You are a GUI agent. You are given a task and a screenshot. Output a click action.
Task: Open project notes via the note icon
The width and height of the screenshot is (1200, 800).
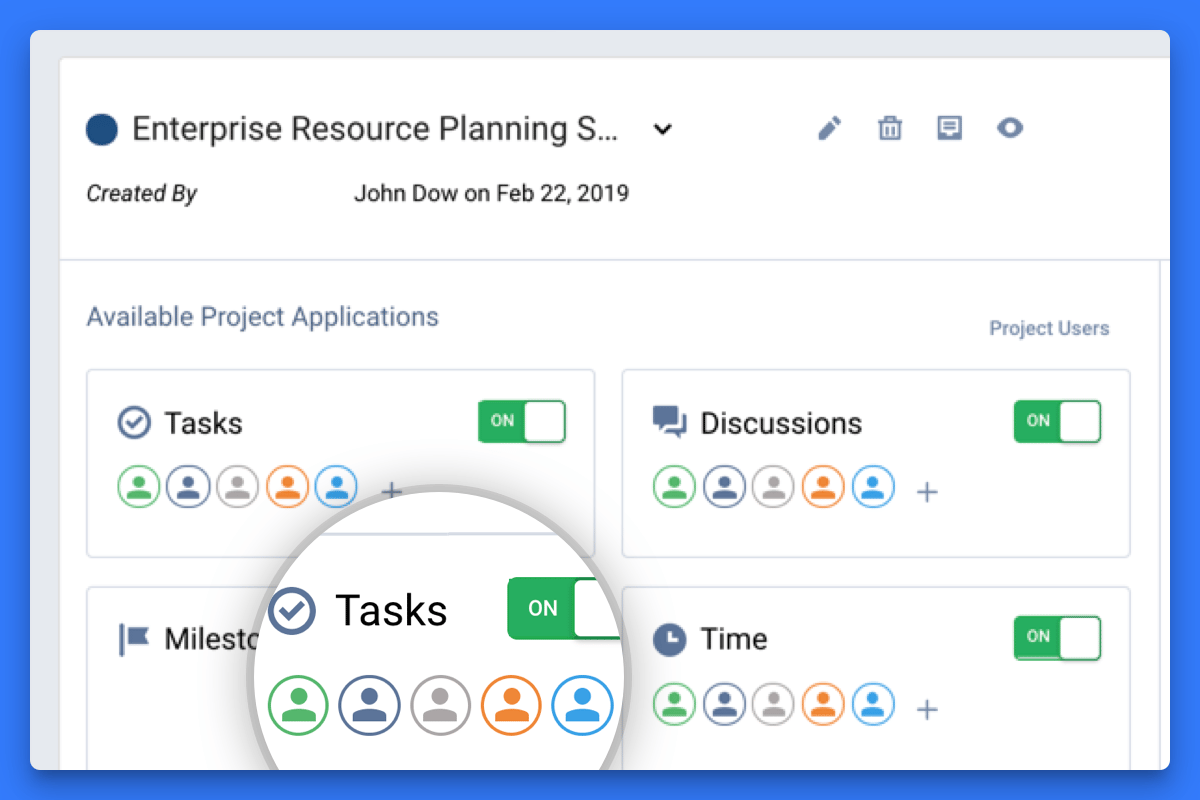[x=949, y=128]
